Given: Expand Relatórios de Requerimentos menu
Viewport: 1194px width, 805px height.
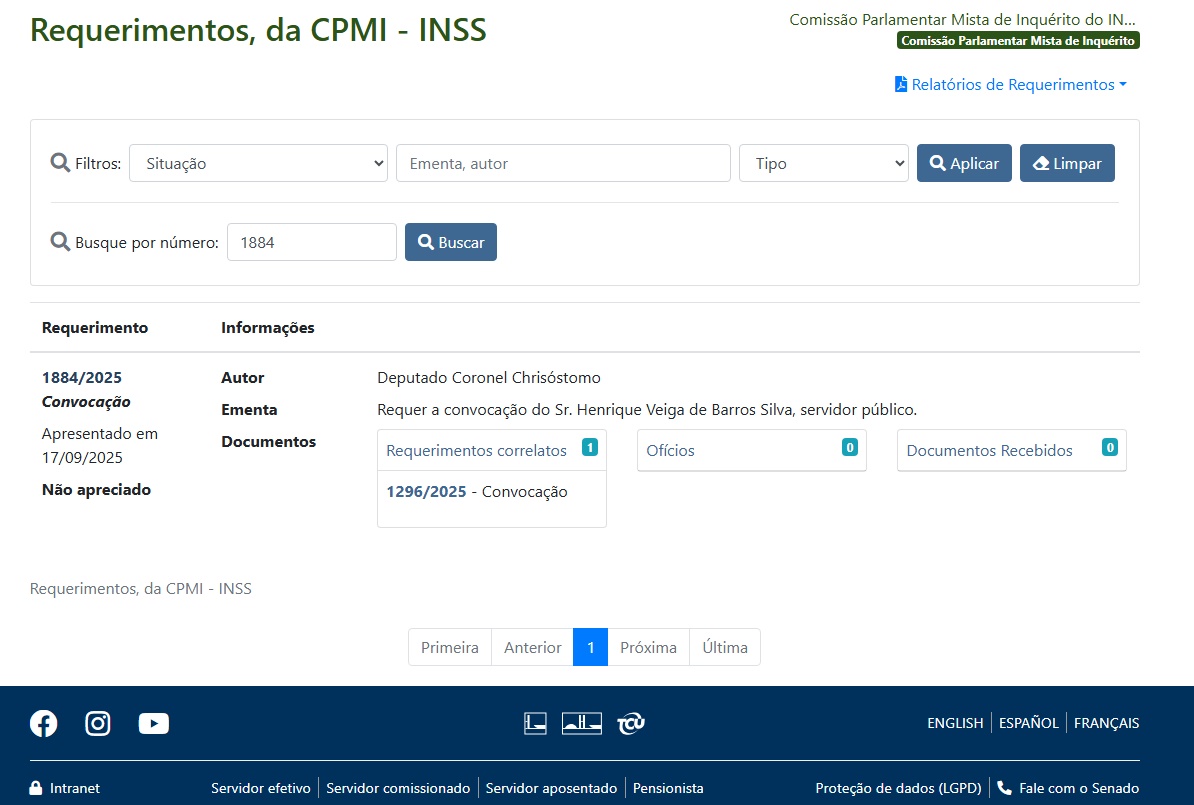Looking at the screenshot, I should (x=1011, y=85).
